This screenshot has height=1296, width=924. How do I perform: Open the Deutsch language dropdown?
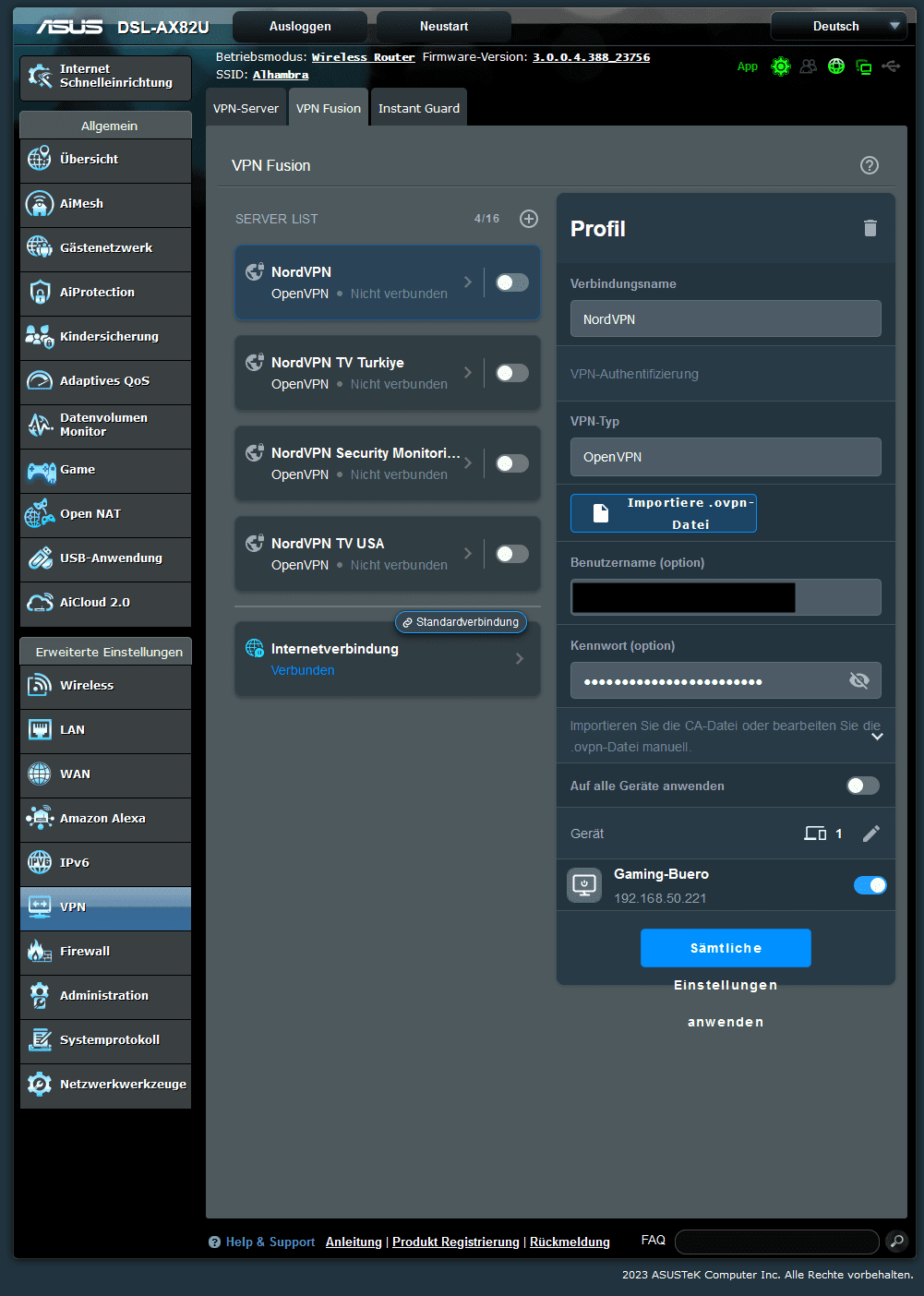[x=839, y=27]
